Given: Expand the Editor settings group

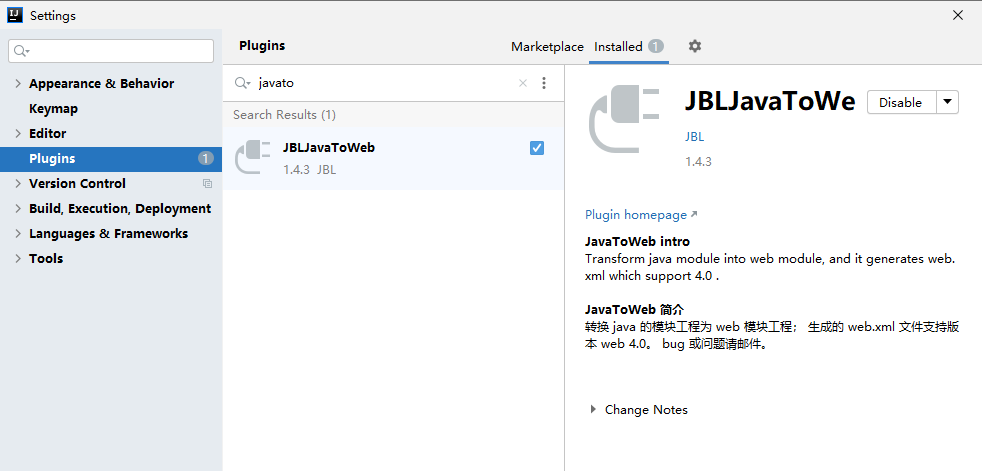Looking at the screenshot, I should point(18,133).
